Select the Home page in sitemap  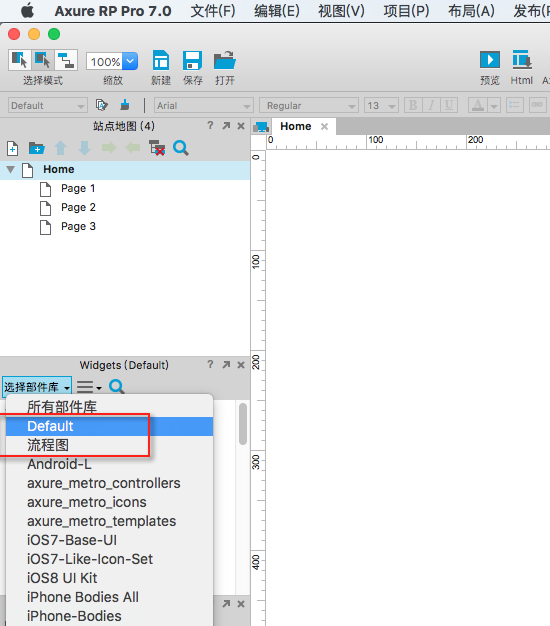125,170
